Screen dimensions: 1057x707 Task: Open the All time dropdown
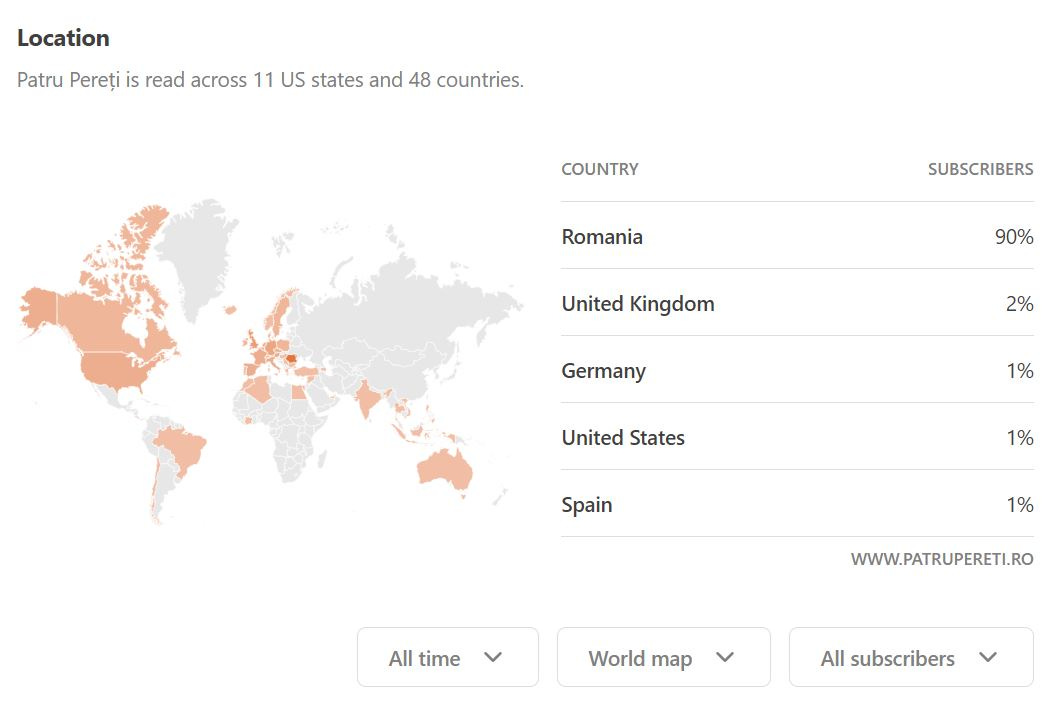click(448, 657)
